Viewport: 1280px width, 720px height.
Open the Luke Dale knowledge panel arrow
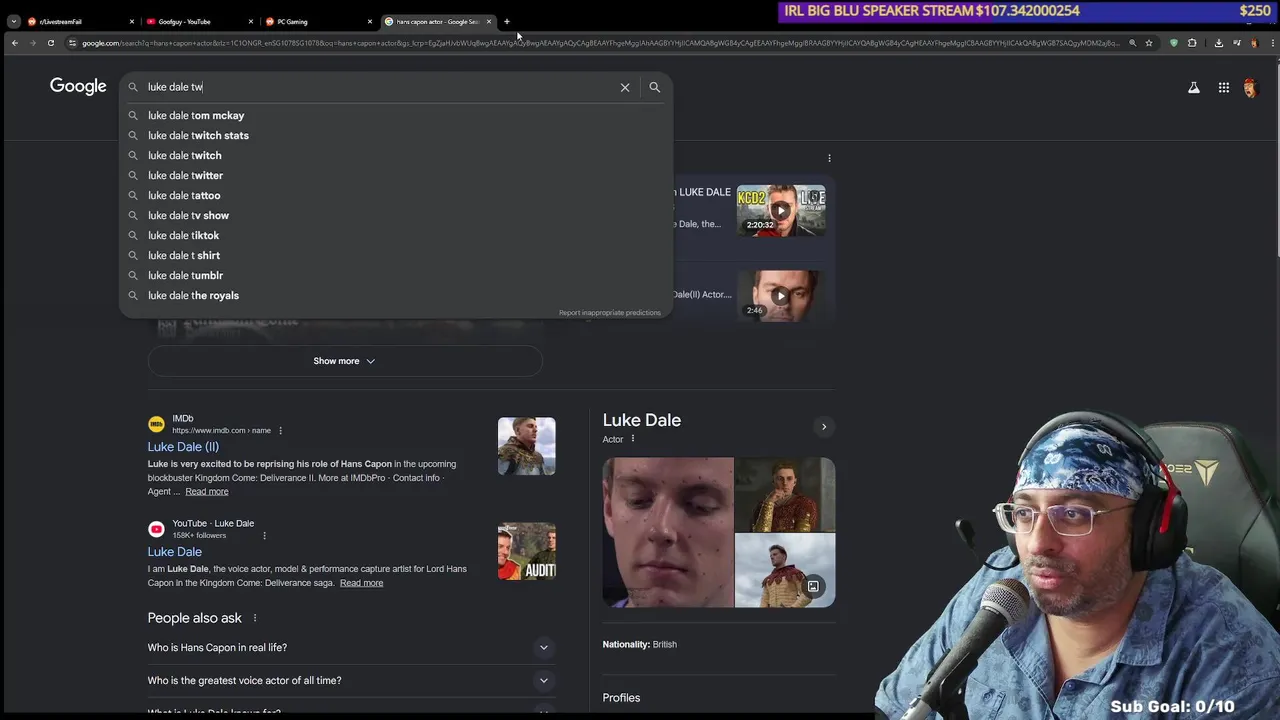point(824,427)
